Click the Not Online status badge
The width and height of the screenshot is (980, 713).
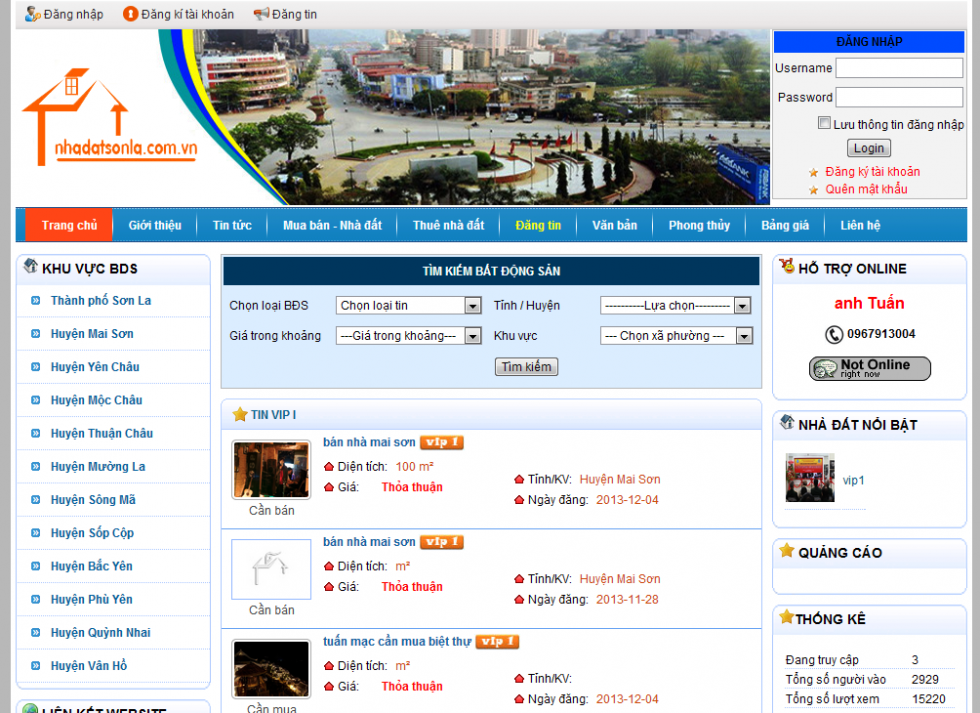(x=869, y=369)
